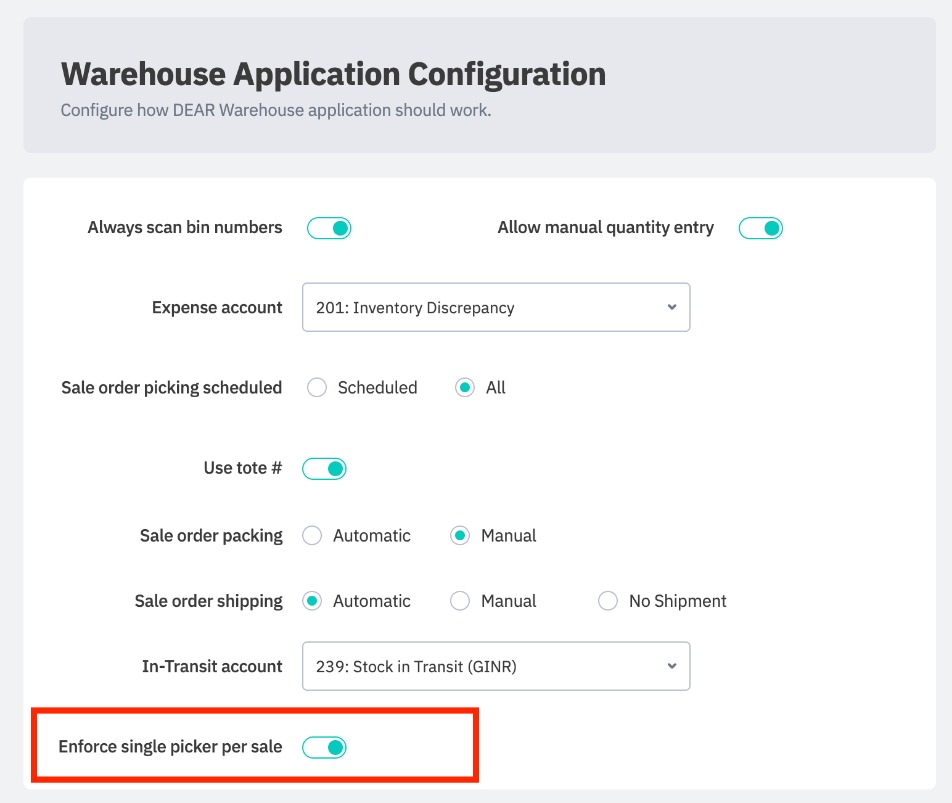Disable Allow manual quantity entry switch
952x803 pixels.
(x=760, y=228)
